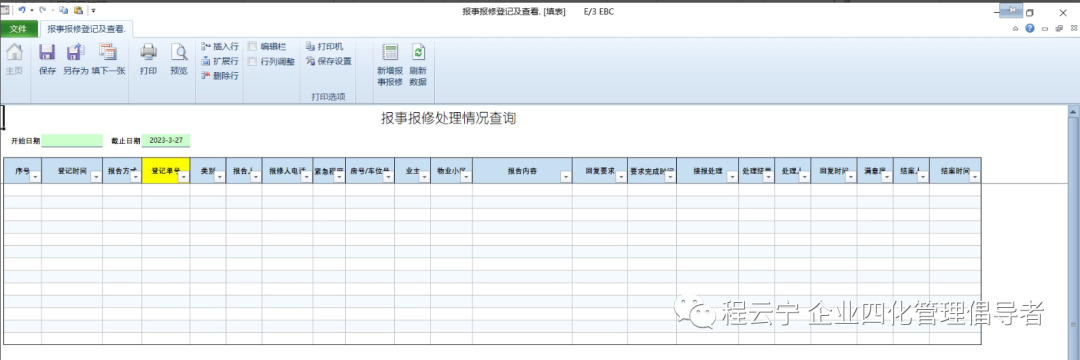1080x360 pixels.
Task: Click the inner window restore icon
Action: 1059,28
